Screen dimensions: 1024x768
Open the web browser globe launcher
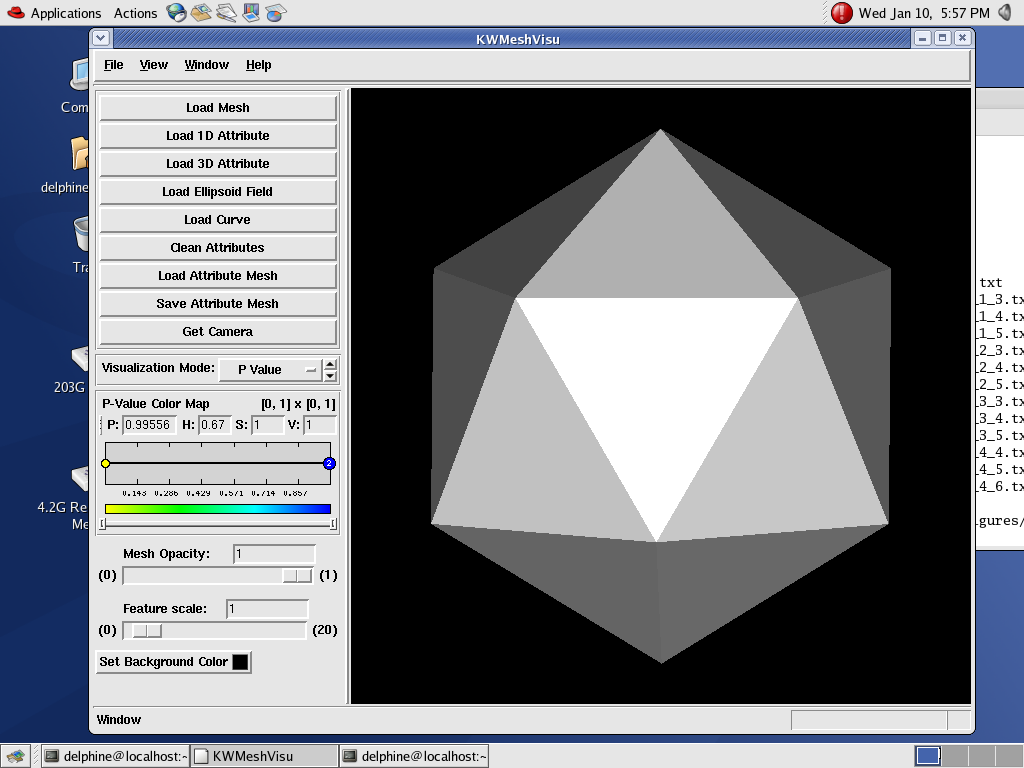click(x=177, y=13)
